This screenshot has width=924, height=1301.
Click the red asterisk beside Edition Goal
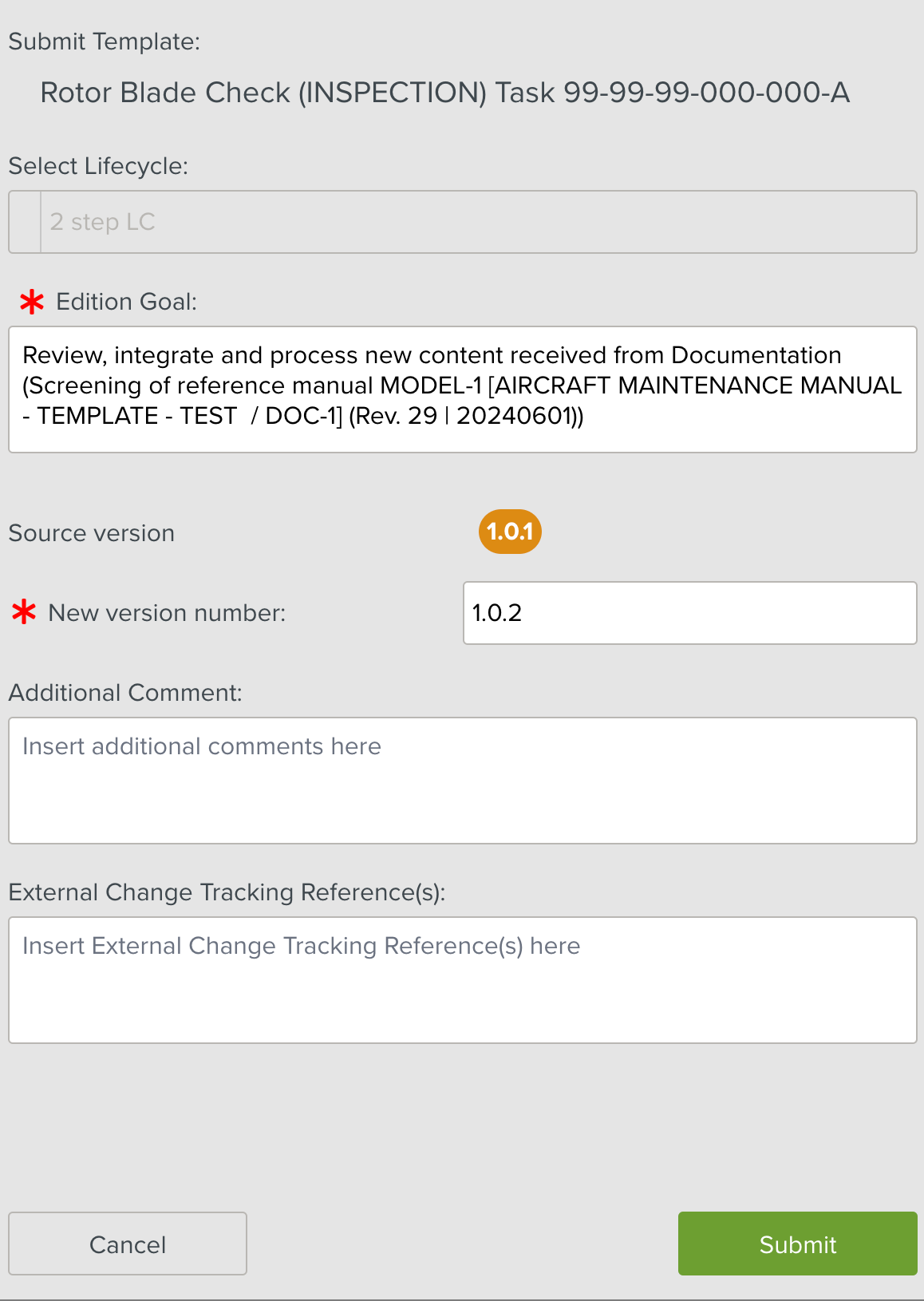tap(32, 303)
